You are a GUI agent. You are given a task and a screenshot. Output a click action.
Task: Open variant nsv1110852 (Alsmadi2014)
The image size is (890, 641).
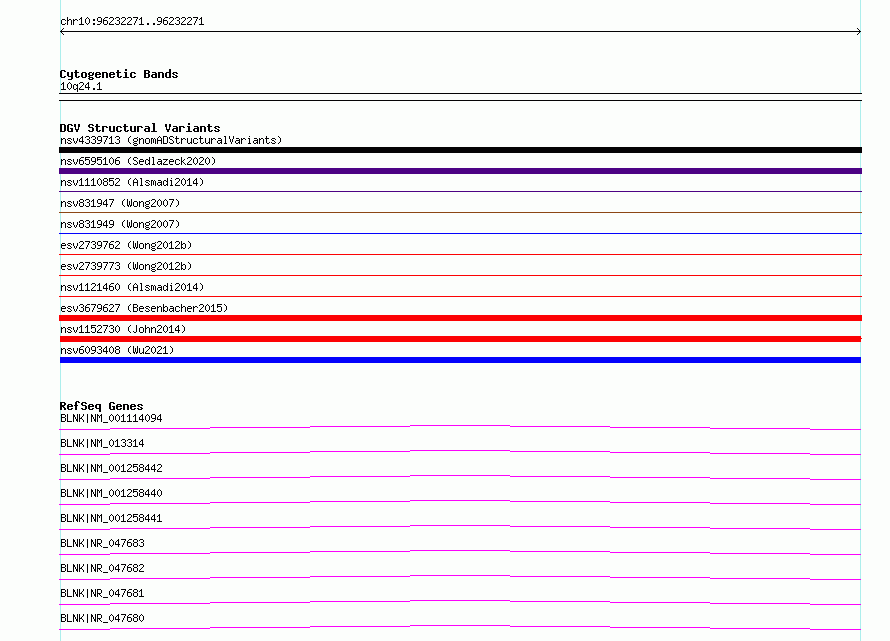click(x=132, y=182)
